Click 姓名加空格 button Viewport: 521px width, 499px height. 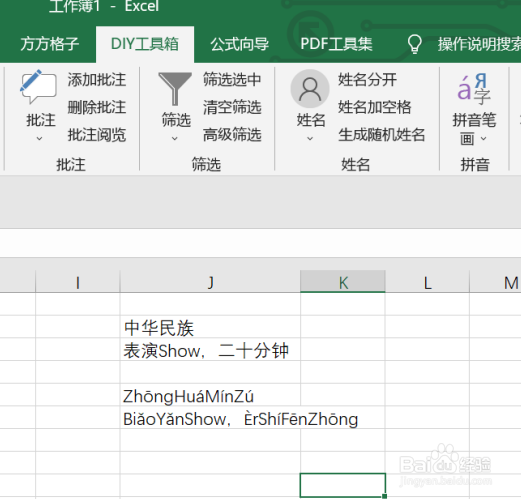375,107
